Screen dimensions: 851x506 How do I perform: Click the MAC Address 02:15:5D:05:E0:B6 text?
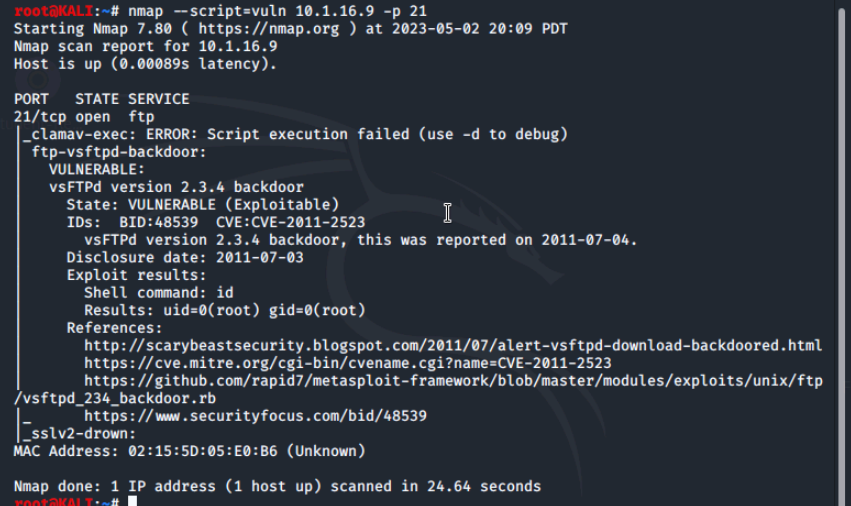click(189, 451)
